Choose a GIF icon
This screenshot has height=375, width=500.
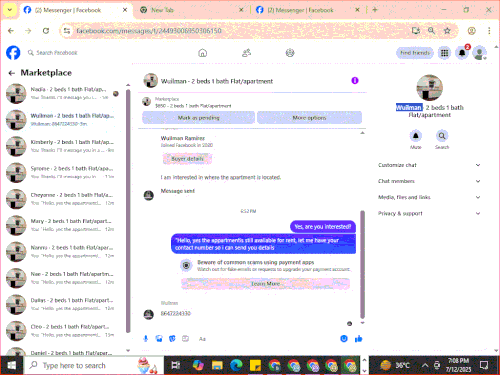(x=185, y=339)
